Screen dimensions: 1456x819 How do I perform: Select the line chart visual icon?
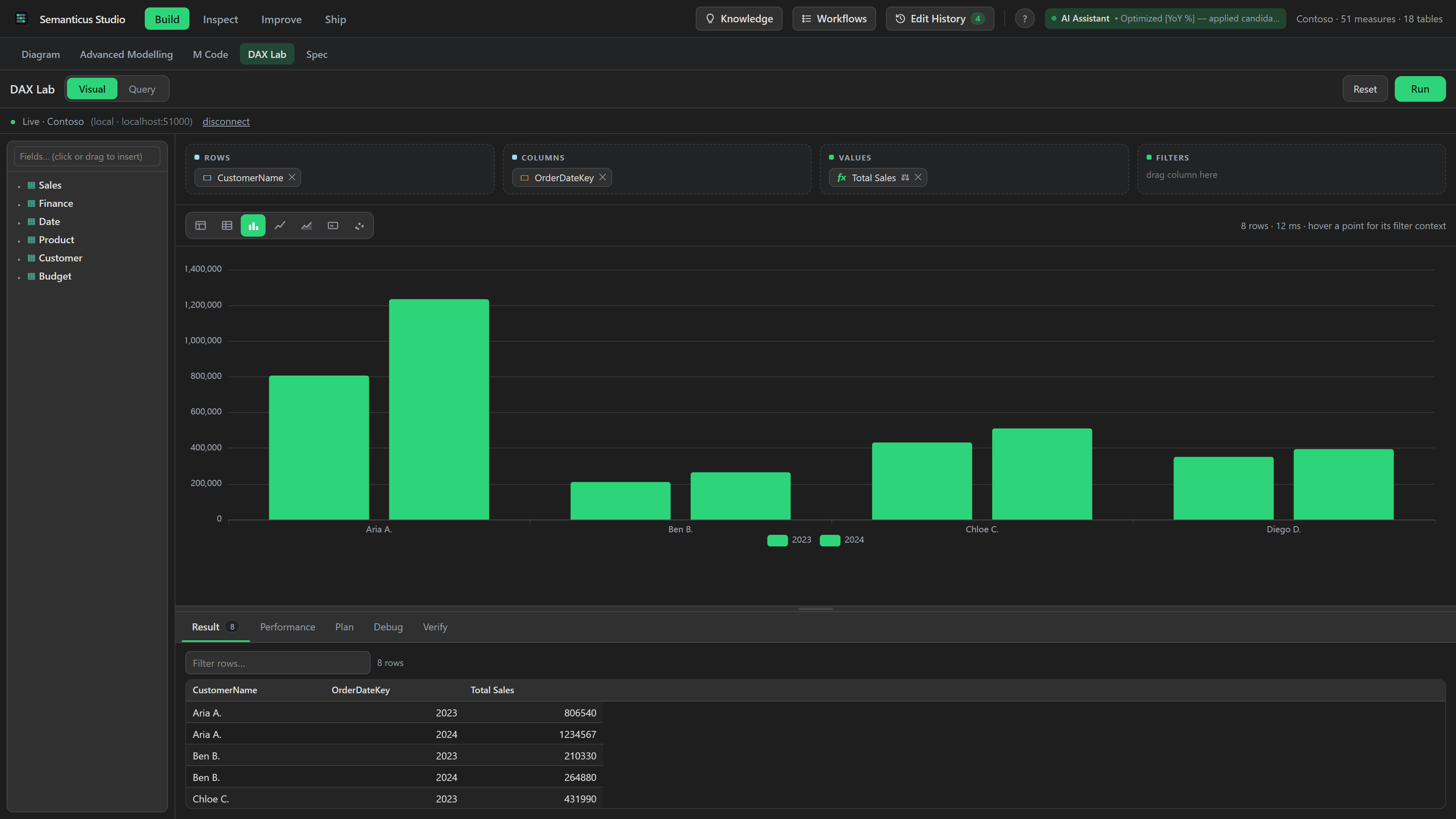coord(280,225)
